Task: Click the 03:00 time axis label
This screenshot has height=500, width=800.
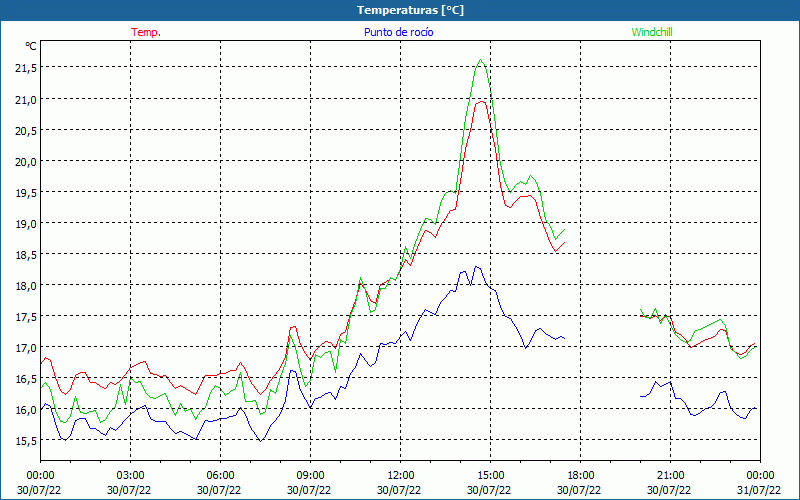Action: (130, 476)
